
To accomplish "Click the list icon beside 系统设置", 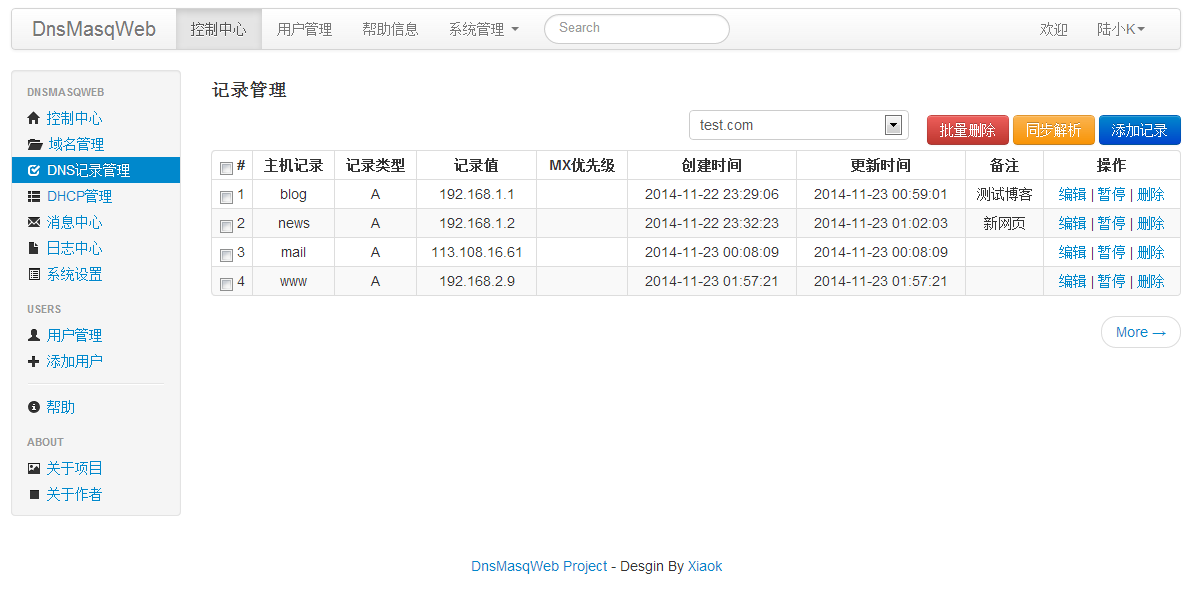I will (34, 274).
